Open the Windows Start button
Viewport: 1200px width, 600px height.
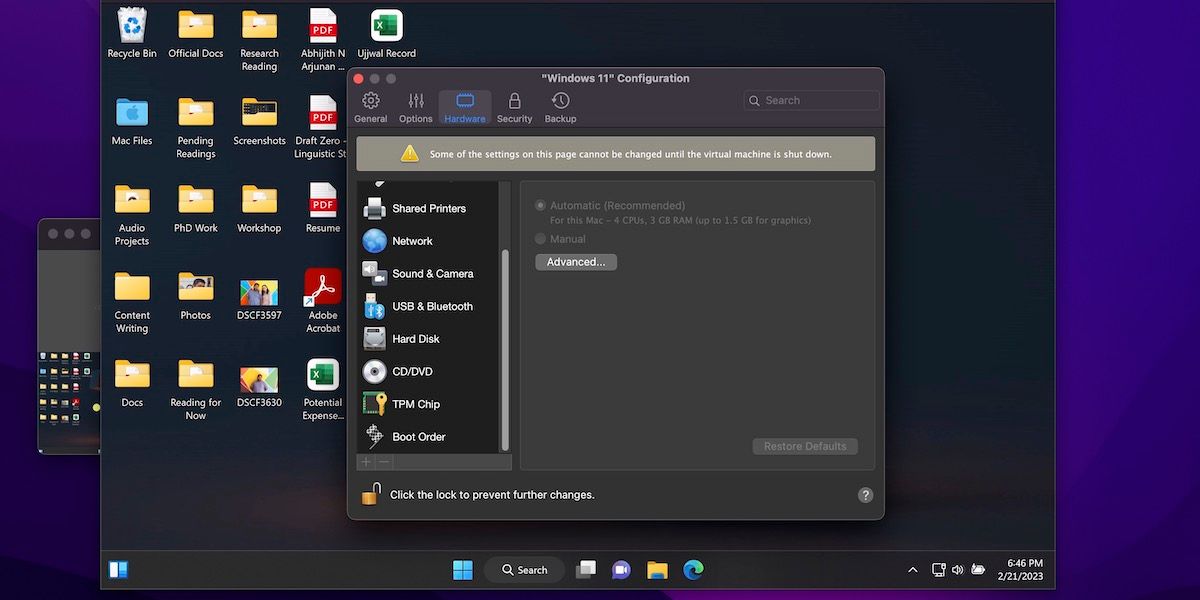tap(463, 570)
